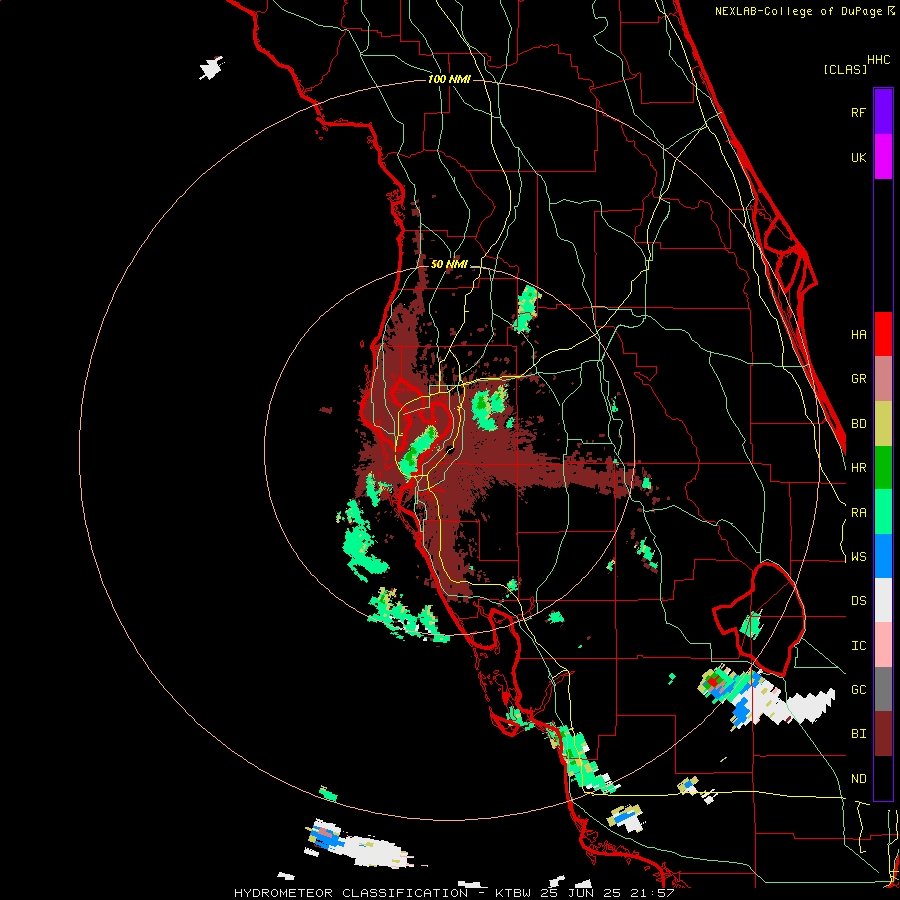Click the "RF" legend label

858,112
